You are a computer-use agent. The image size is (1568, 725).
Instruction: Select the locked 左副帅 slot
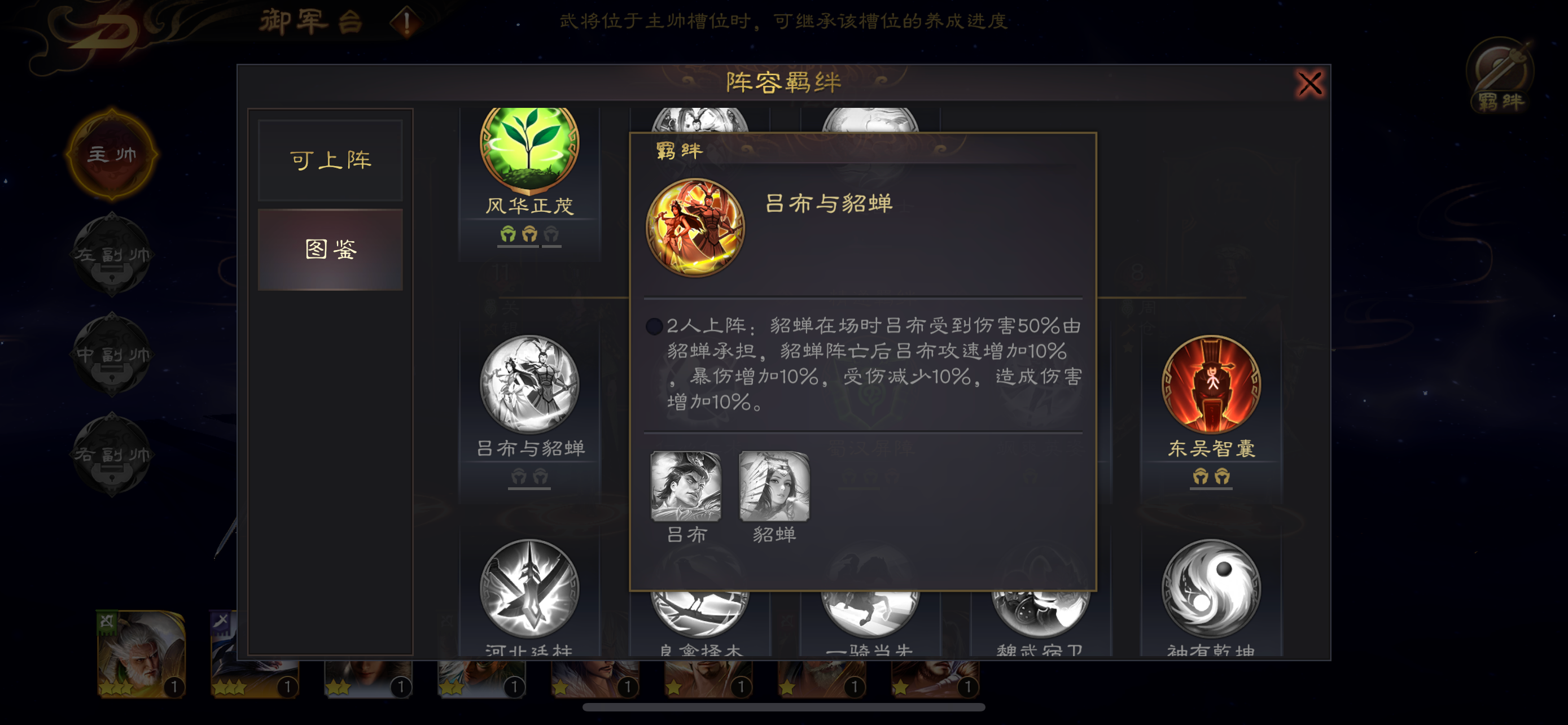(x=111, y=255)
